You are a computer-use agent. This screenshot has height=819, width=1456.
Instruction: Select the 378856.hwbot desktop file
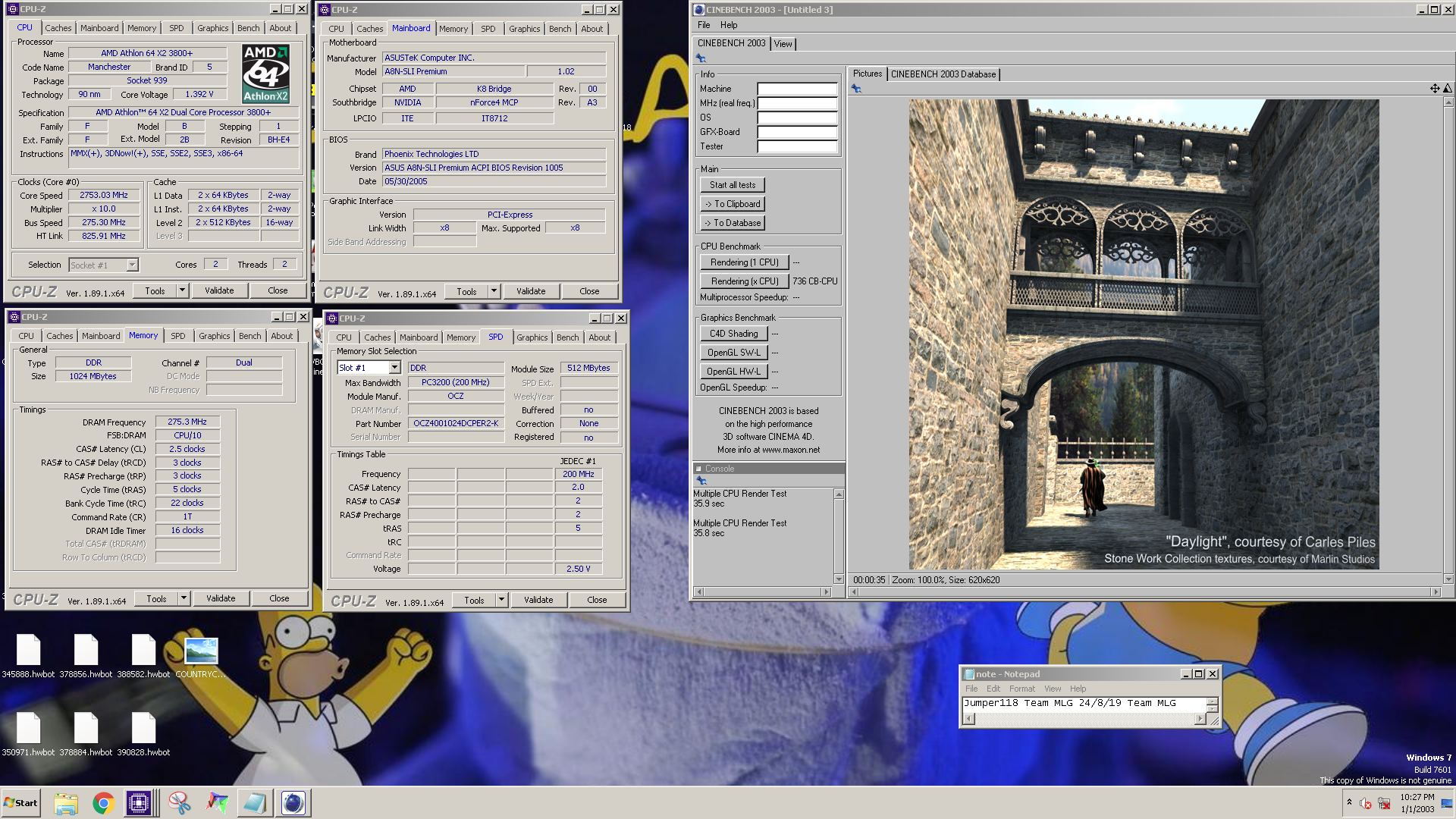coord(86,656)
